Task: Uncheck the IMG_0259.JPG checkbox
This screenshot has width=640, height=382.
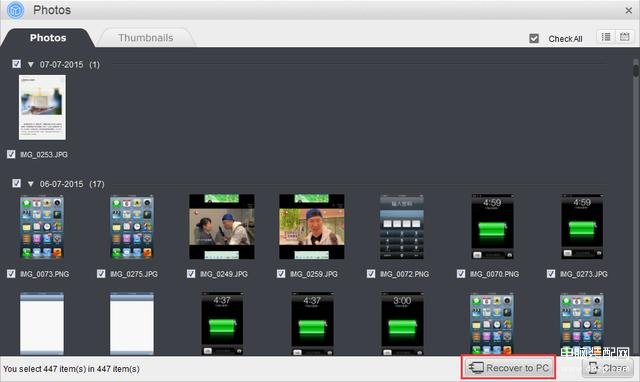Action: (x=281, y=273)
